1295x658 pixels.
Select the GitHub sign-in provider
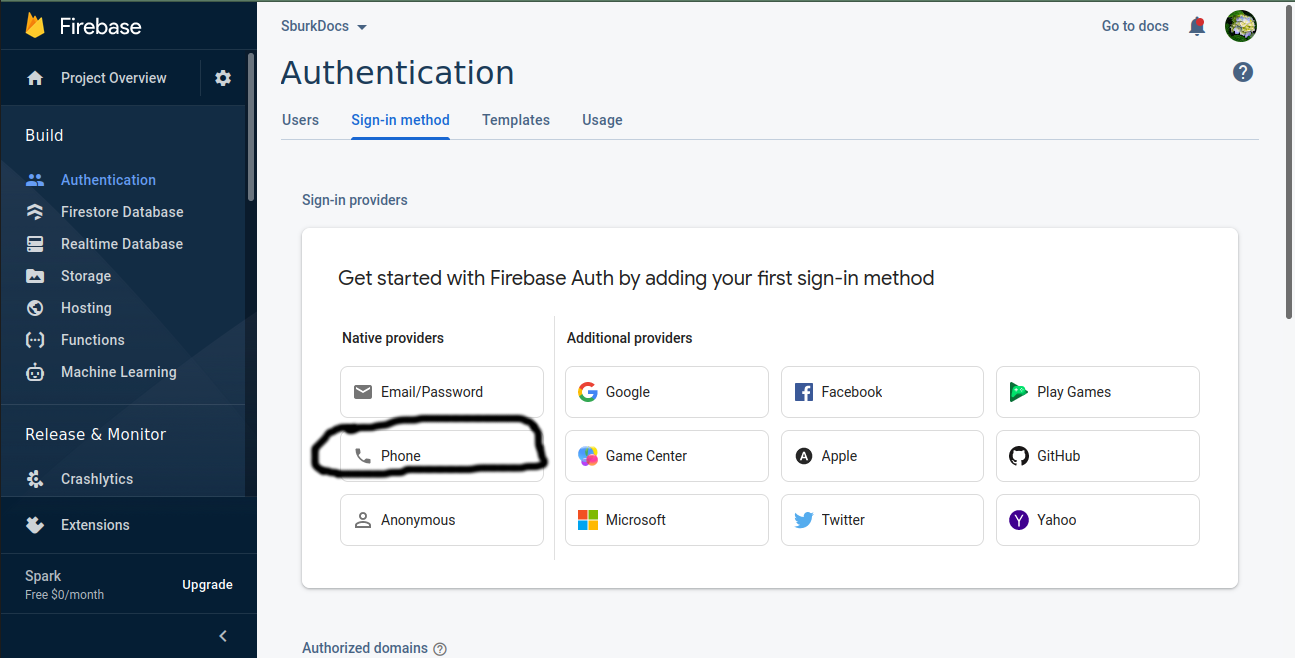[1097, 456]
